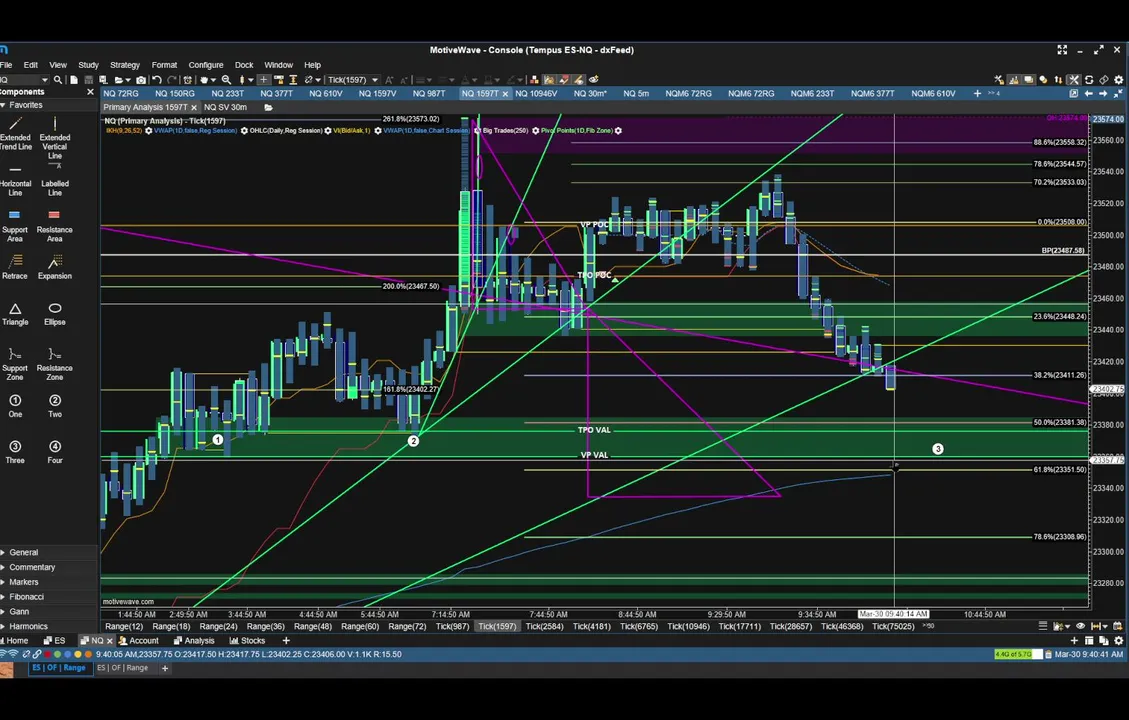Select the Resistance Zone component
The height and width of the screenshot is (720, 1129).
coord(55,364)
